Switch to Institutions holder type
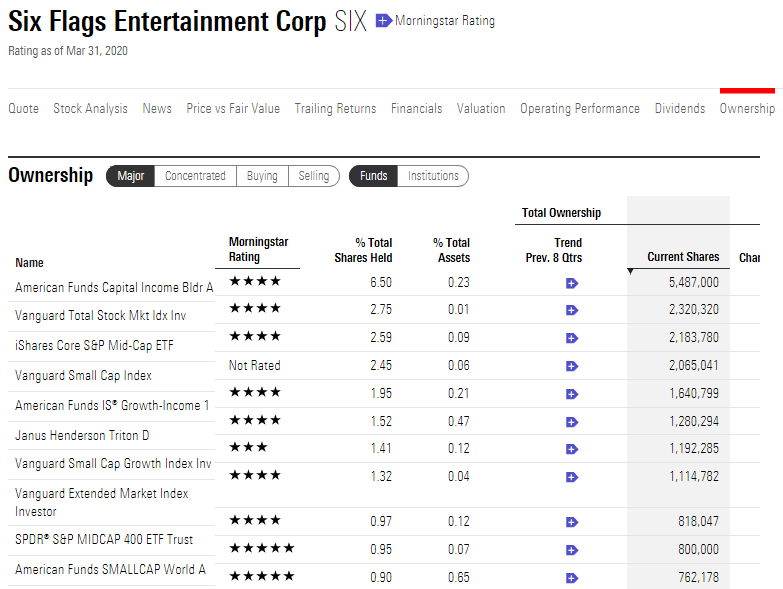The image size is (783, 589). (x=433, y=176)
